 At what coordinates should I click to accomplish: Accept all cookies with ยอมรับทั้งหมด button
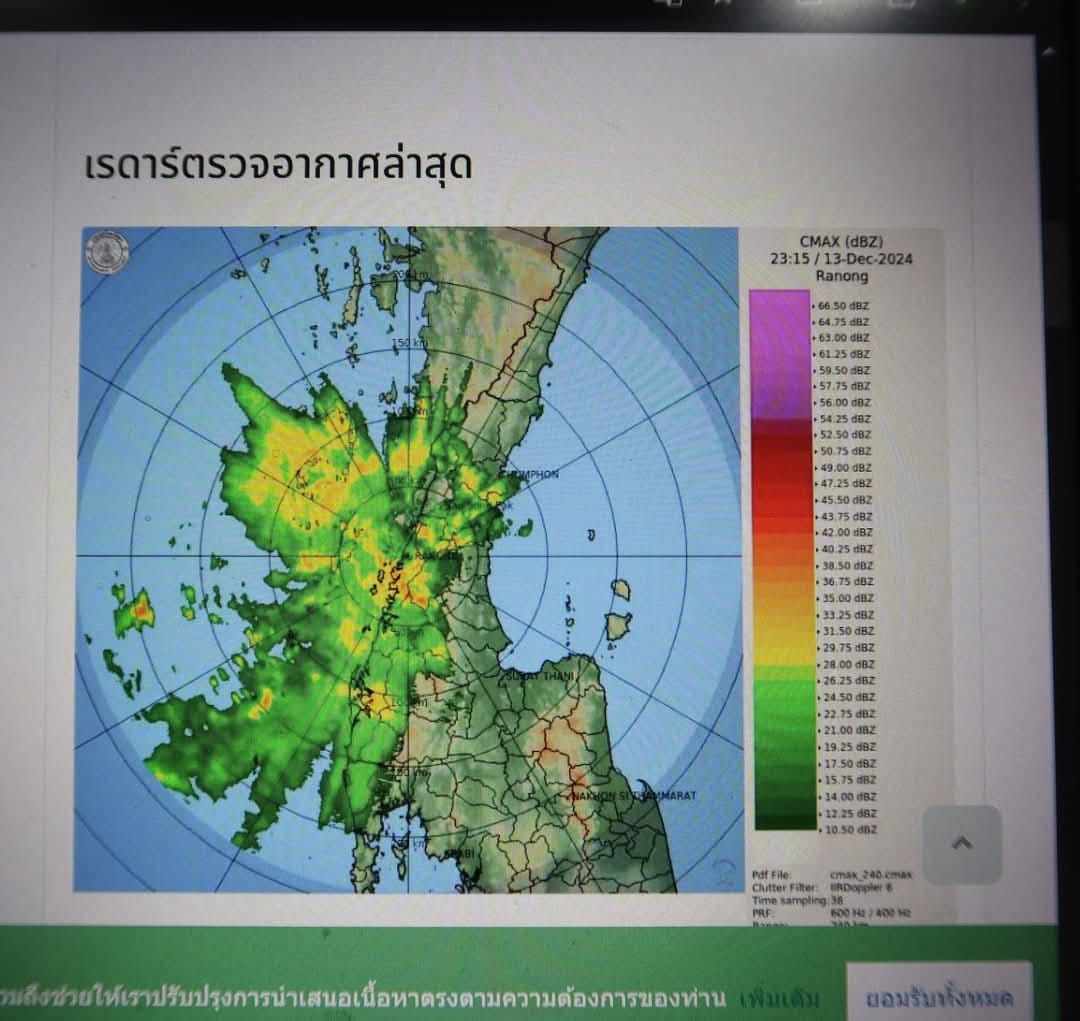click(x=939, y=996)
